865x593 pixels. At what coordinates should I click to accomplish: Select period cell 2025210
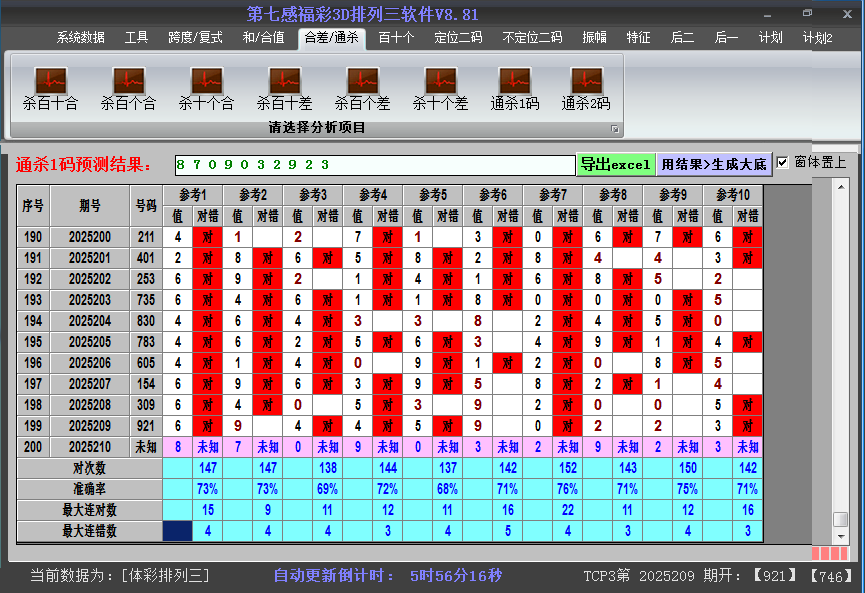[x=90, y=447]
